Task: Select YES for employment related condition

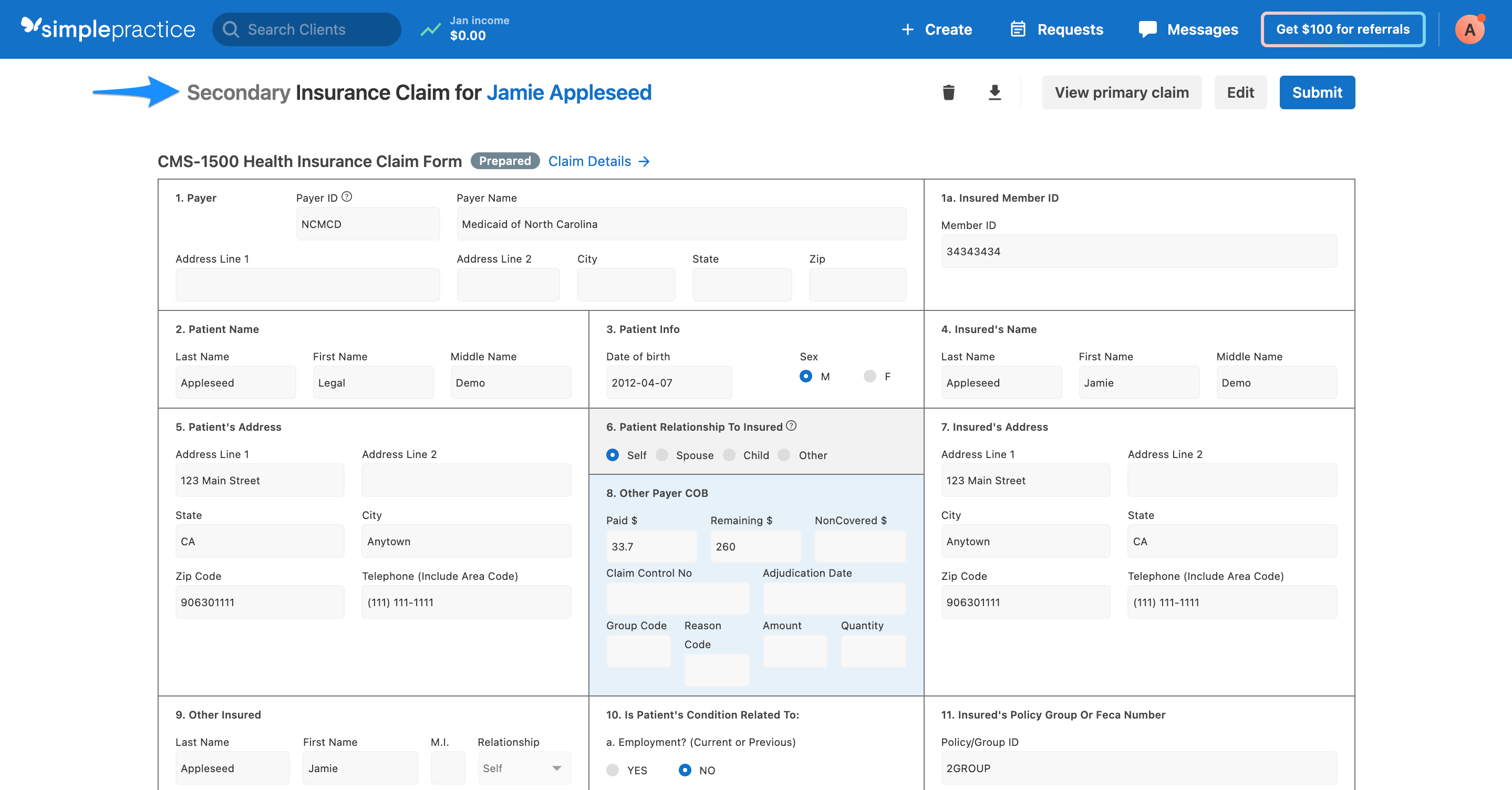Action: 613,770
